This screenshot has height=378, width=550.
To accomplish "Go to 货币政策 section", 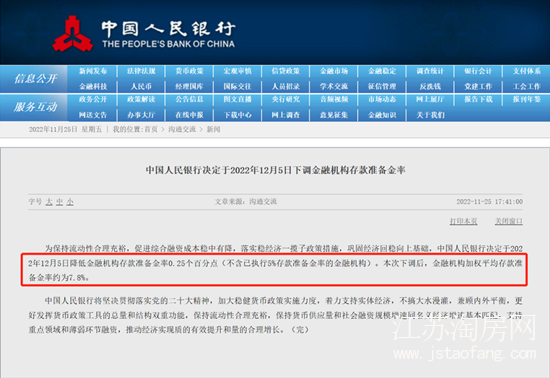I will [x=189, y=71].
